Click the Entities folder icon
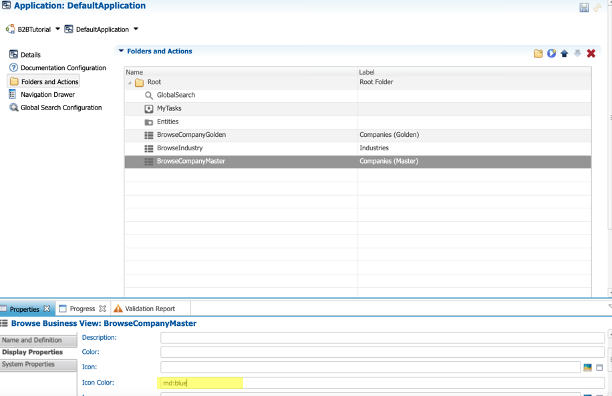 click(149, 122)
